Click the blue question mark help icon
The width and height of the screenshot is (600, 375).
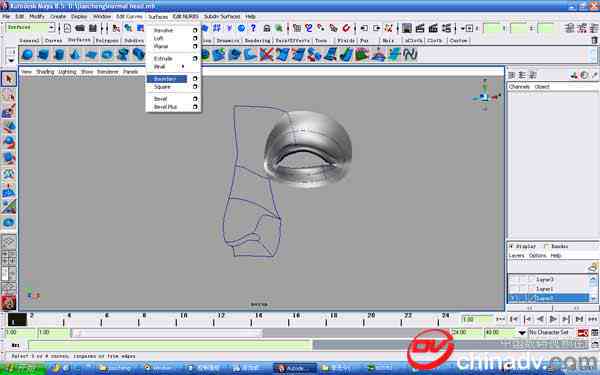[x=253, y=28]
